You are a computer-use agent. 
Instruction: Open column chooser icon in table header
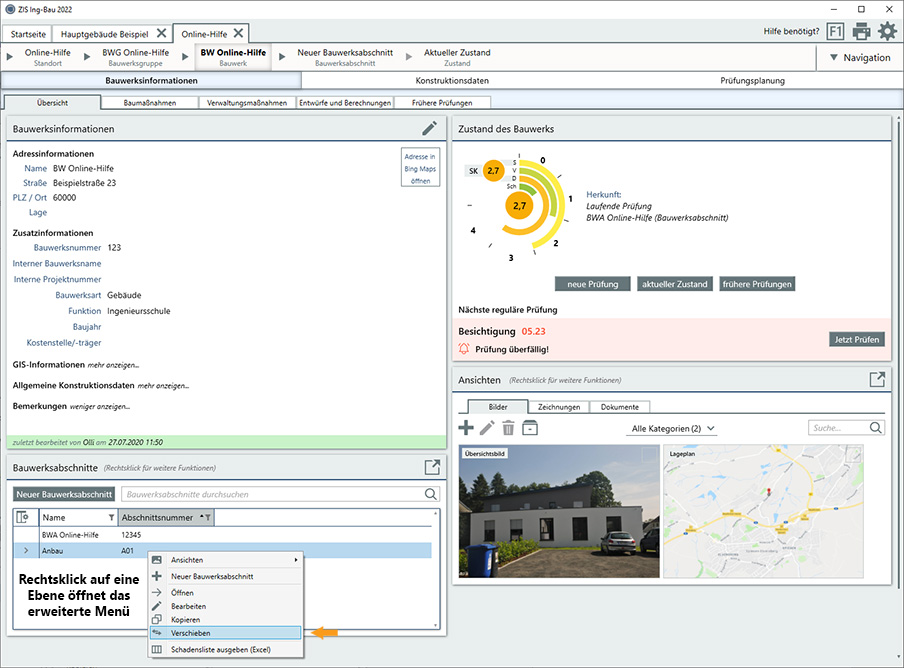(22, 517)
